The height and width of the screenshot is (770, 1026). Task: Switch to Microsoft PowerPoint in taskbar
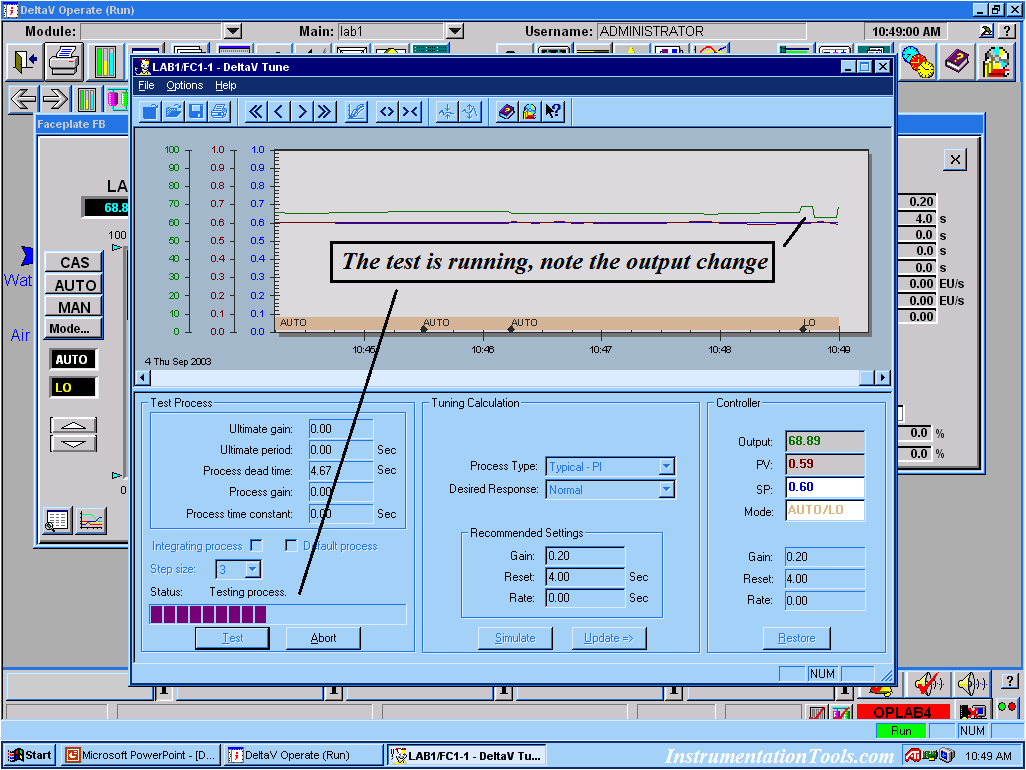[x=141, y=755]
